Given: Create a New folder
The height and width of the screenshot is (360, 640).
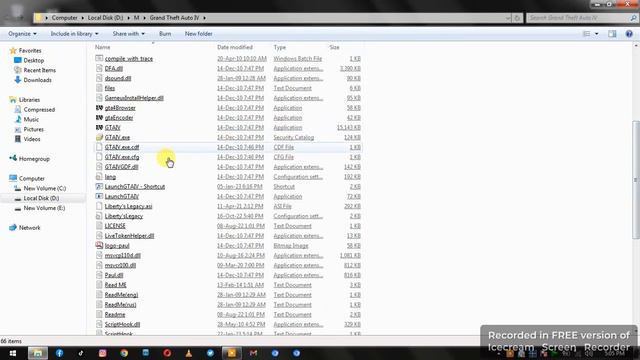Looking at the screenshot, I should (198, 34).
